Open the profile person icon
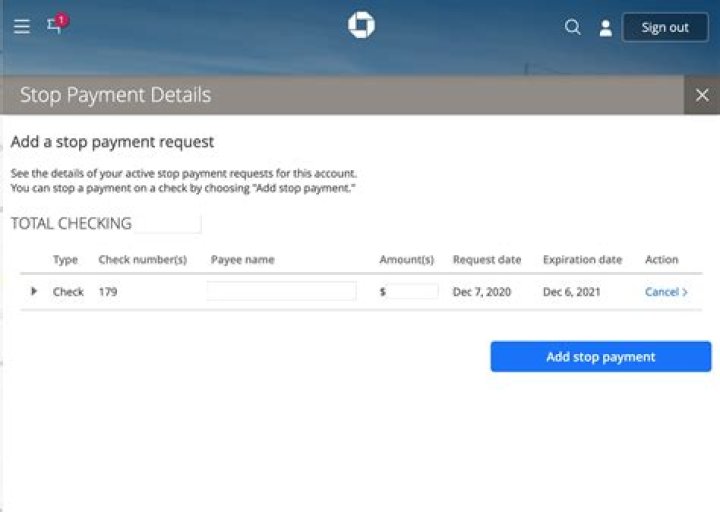 606,28
